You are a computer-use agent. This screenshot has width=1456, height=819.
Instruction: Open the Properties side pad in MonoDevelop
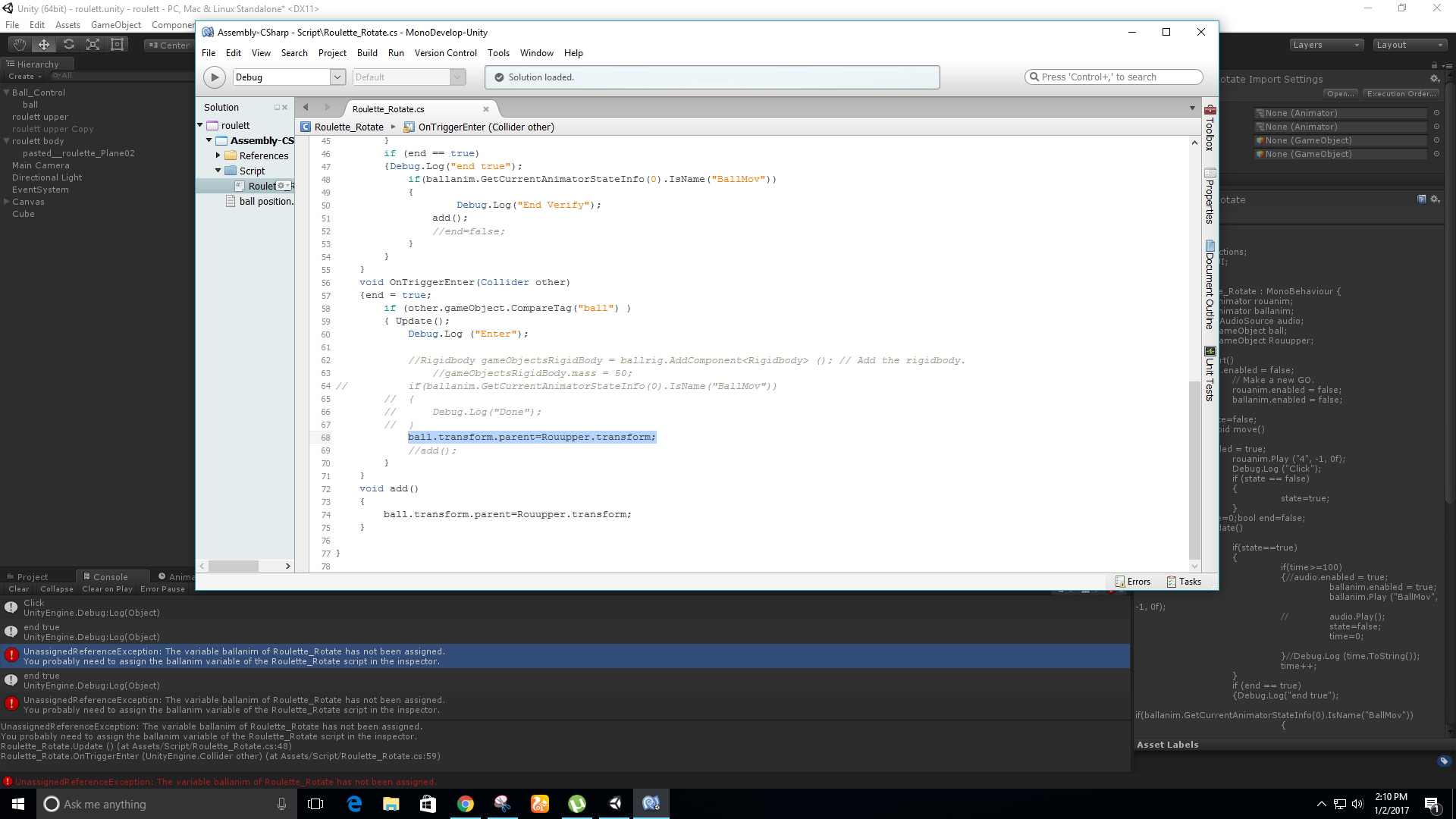pyautogui.click(x=1210, y=196)
